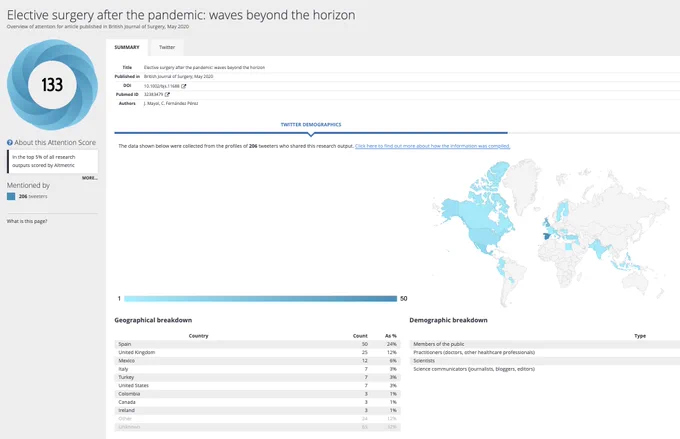680x439 pixels.
Task: Select the Mexico row in country table
Action: click(x=258, y=360)
